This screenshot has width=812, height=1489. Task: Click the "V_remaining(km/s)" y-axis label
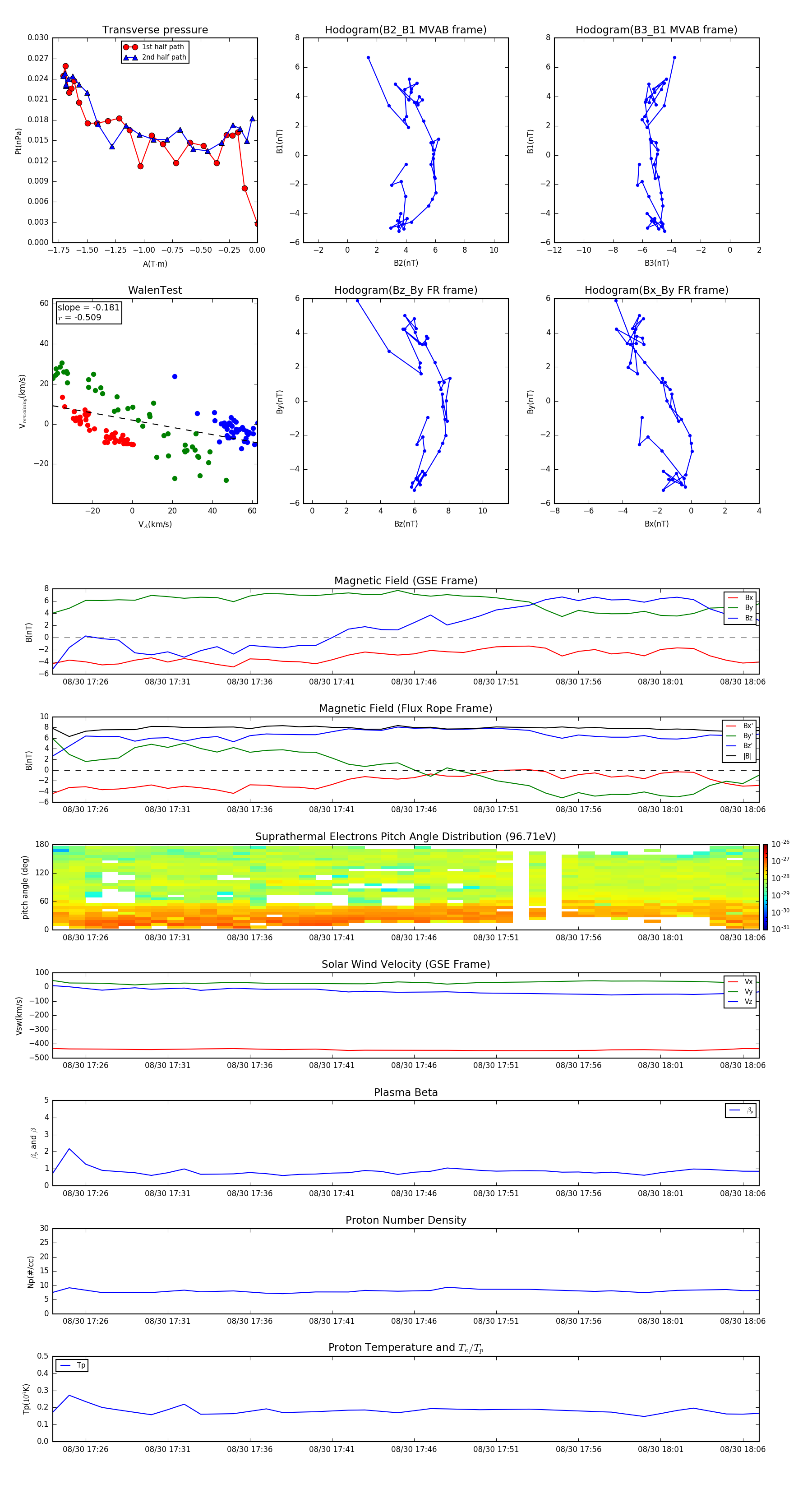22,401
